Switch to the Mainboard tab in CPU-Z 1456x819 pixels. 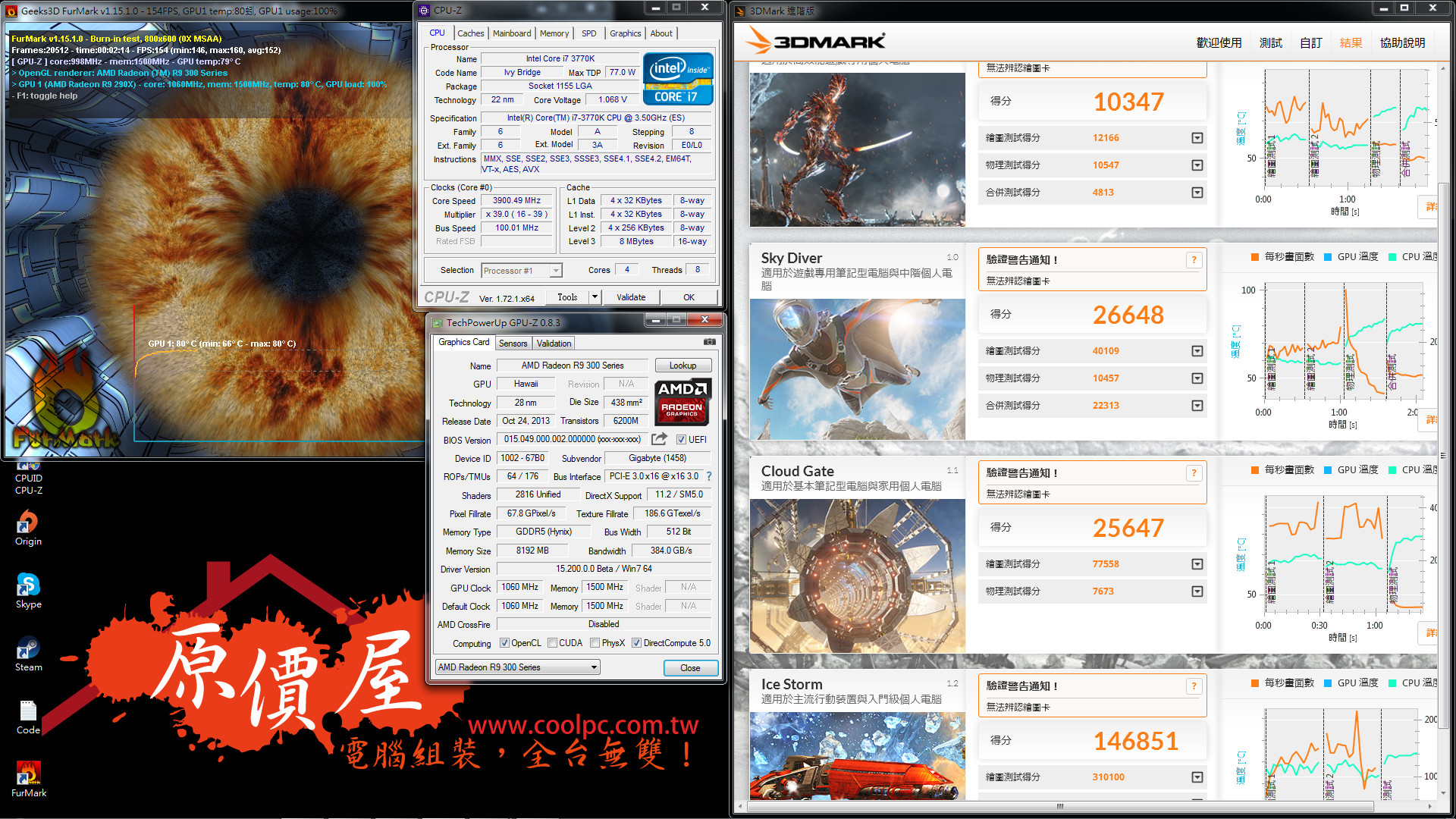pyautogui.click(x=512, y=33)
